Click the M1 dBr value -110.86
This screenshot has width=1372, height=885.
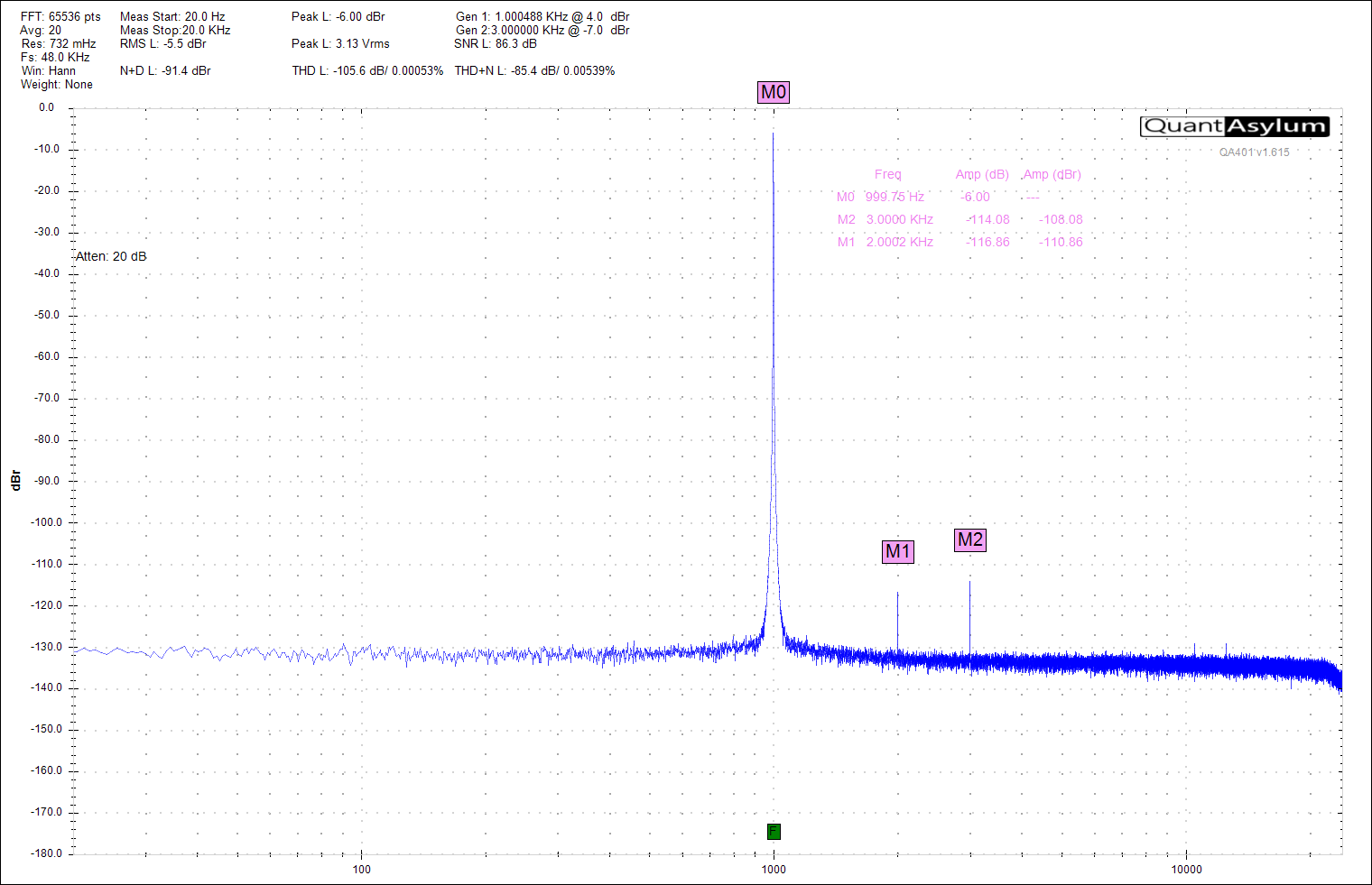(x=1061, y=243)
